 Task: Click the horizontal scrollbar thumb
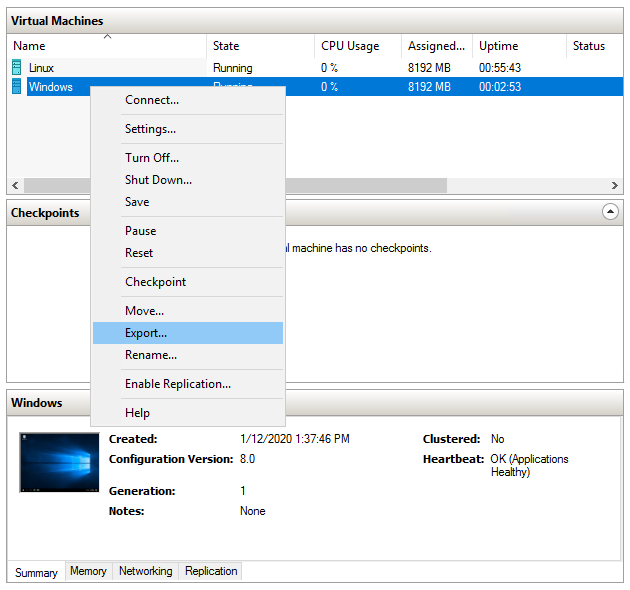(366, 185)
